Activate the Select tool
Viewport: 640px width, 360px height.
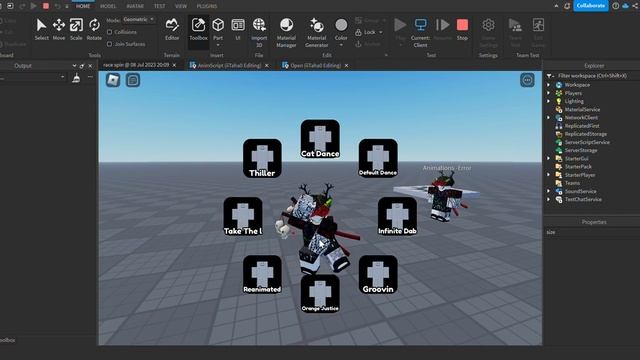click(41, 29)
